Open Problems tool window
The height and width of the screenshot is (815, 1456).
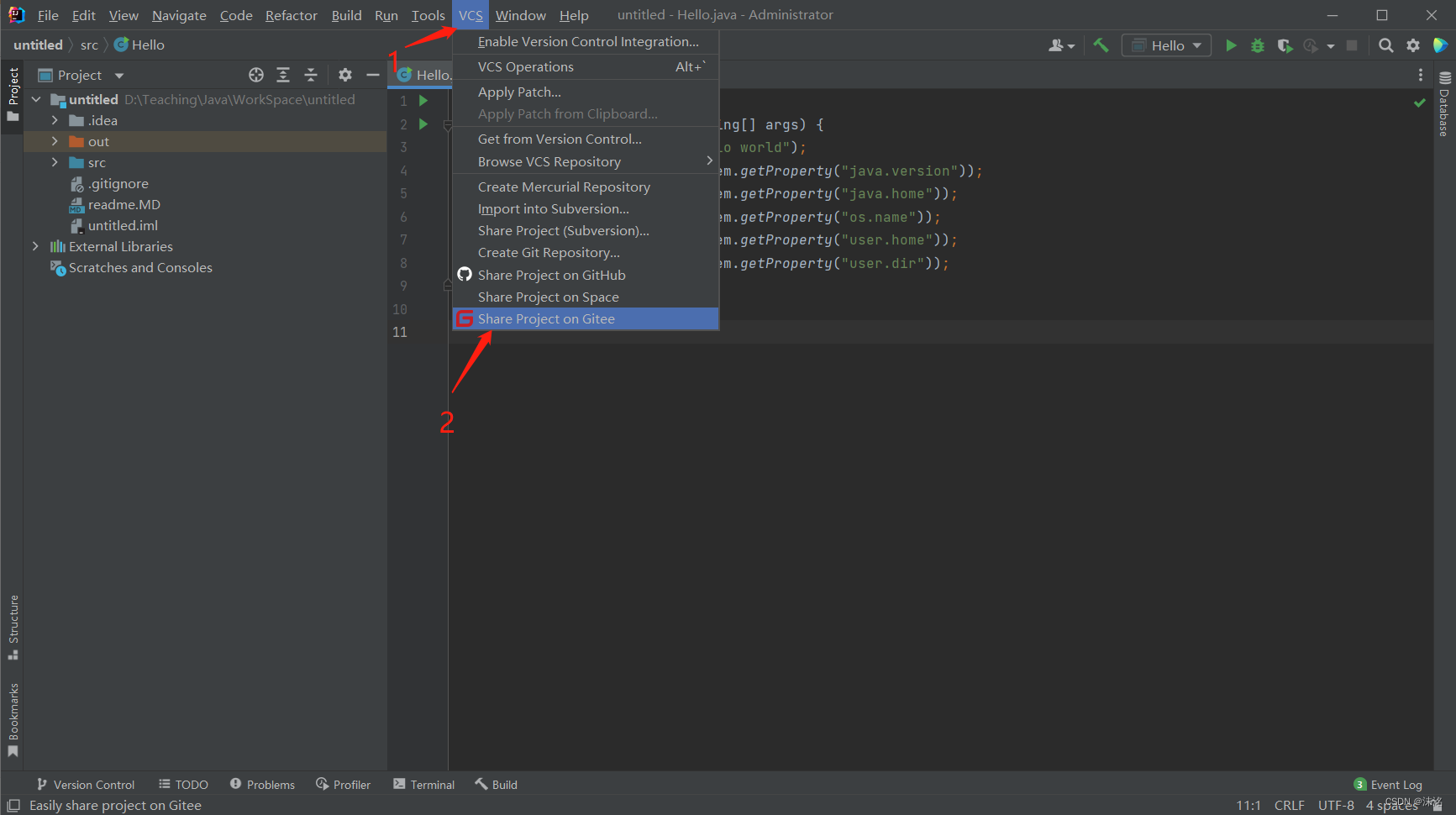(262, 784)
